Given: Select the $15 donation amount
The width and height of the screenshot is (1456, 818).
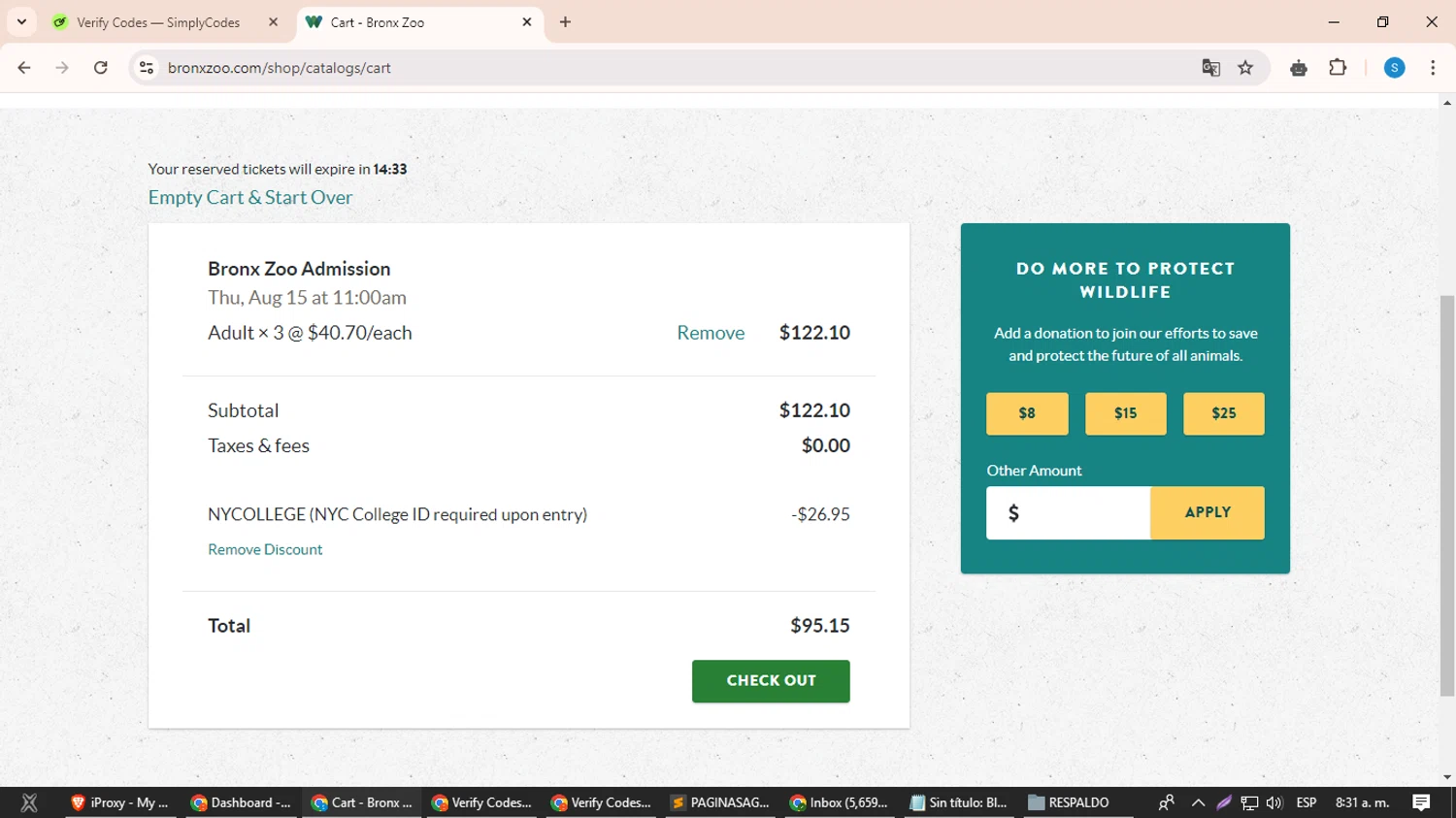Looking at the screenshot, I should point(1126,413).
